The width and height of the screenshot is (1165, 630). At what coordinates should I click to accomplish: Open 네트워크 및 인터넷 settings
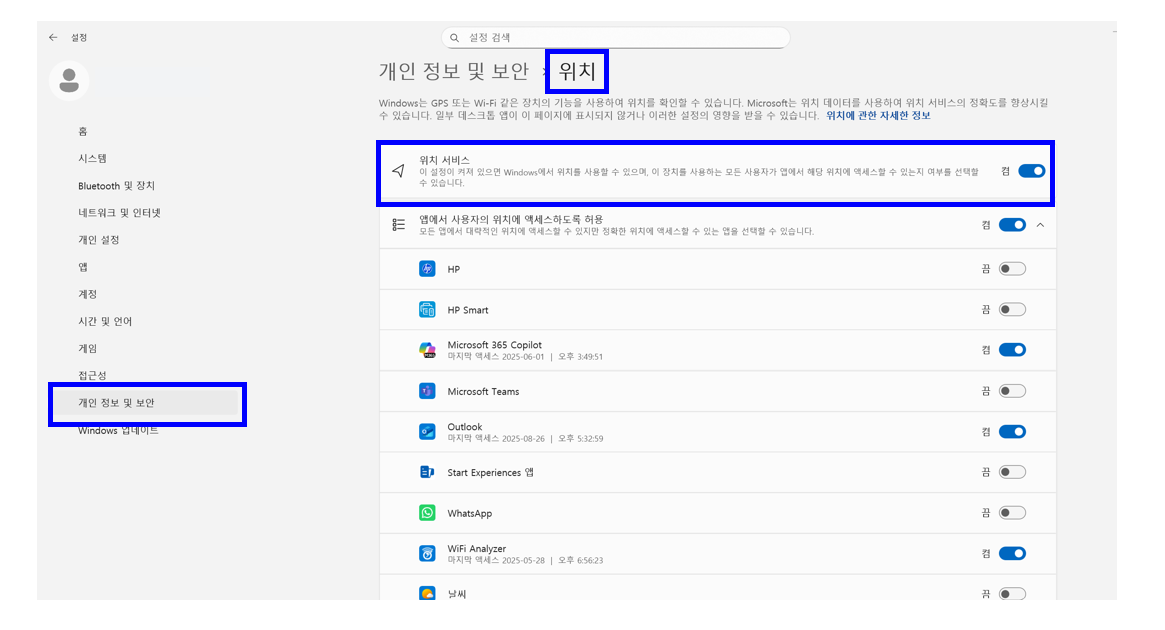pyautogui.click(x=119, y=213)
